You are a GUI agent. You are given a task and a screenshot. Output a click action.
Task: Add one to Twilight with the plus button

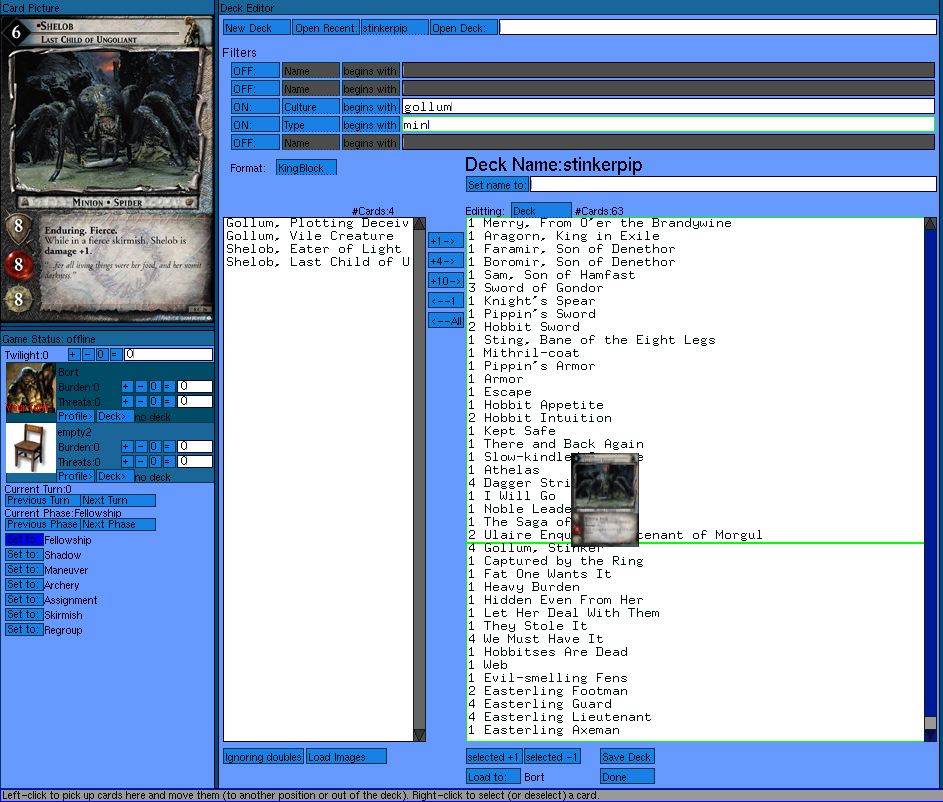[73, 355]
